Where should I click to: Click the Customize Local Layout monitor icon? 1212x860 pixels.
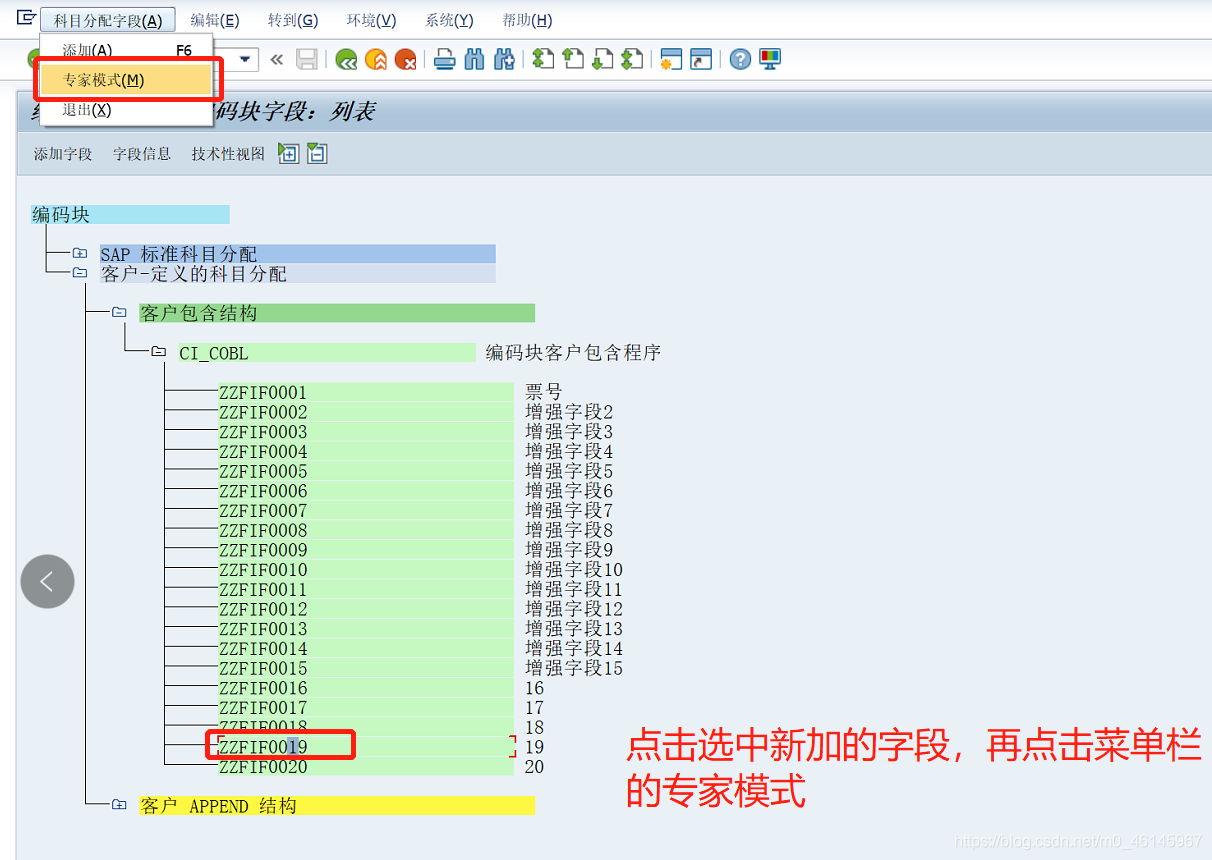click(768, 59)
